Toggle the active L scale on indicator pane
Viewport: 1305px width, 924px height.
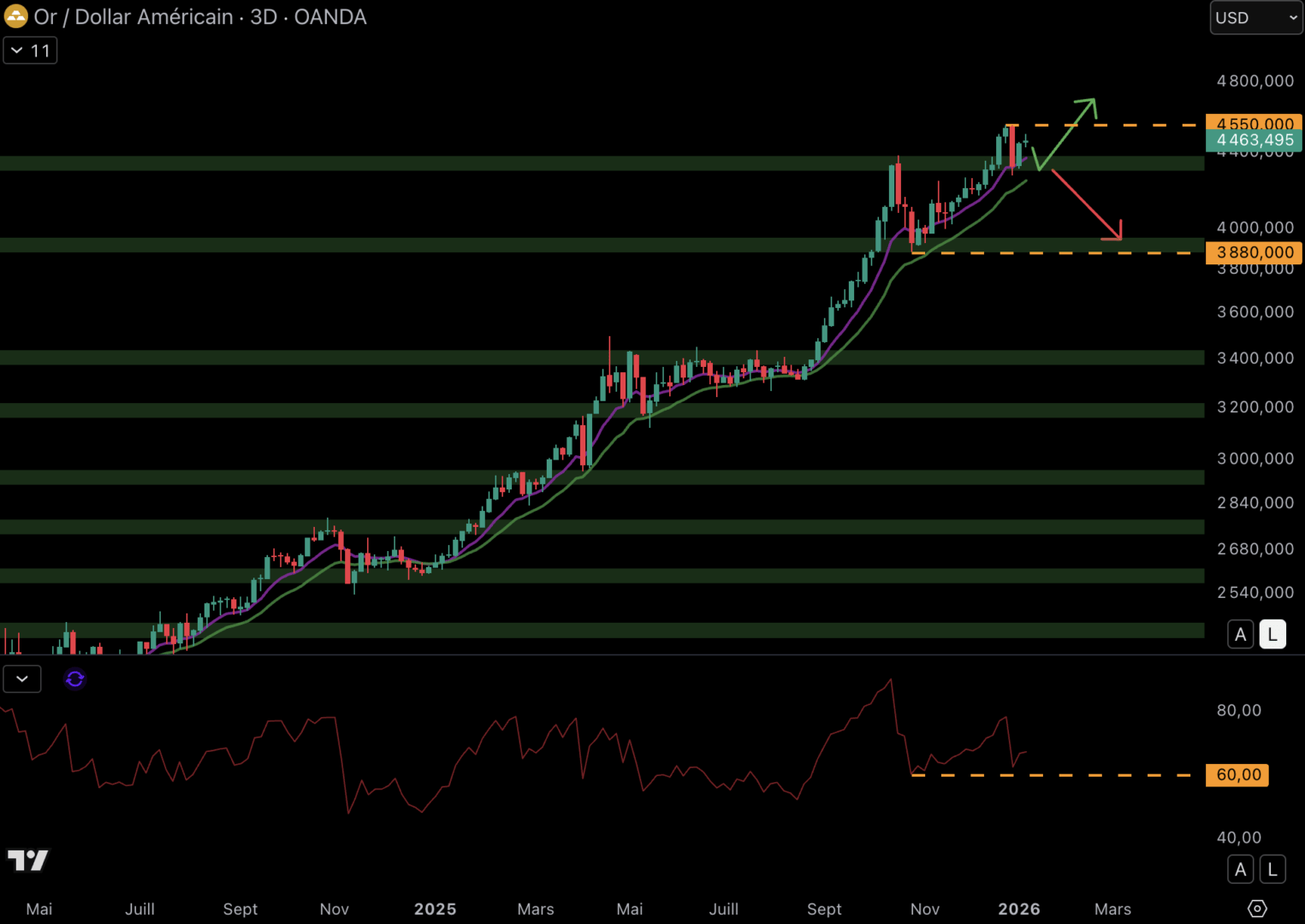click(1272, 868)
